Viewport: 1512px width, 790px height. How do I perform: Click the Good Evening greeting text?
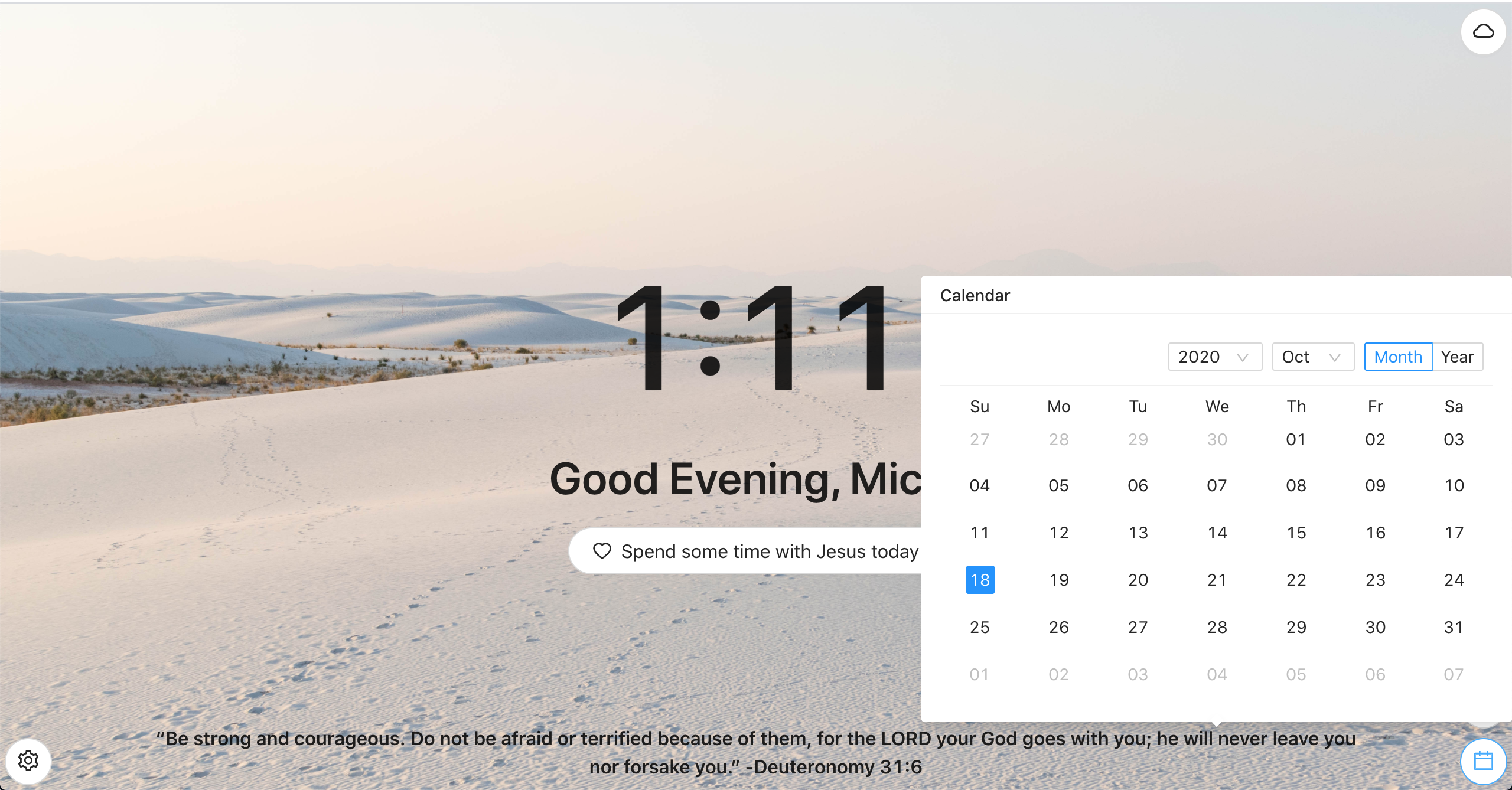[735, 479]
